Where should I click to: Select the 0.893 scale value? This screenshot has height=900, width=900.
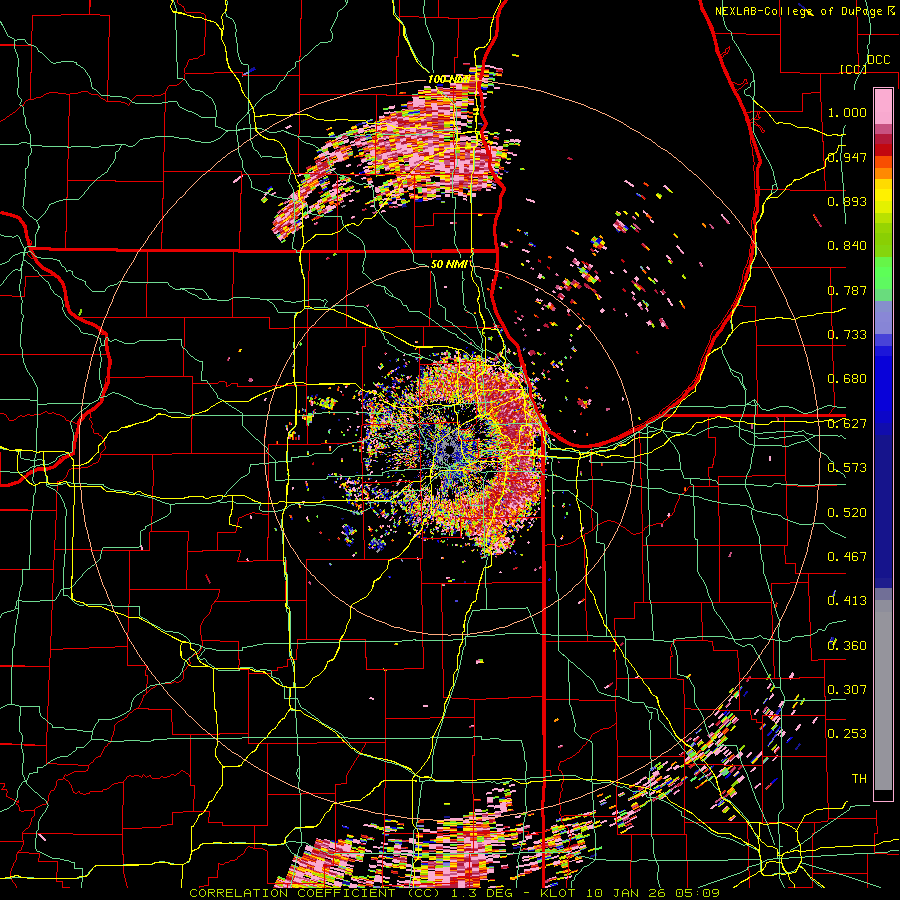[x=847, y=201]
